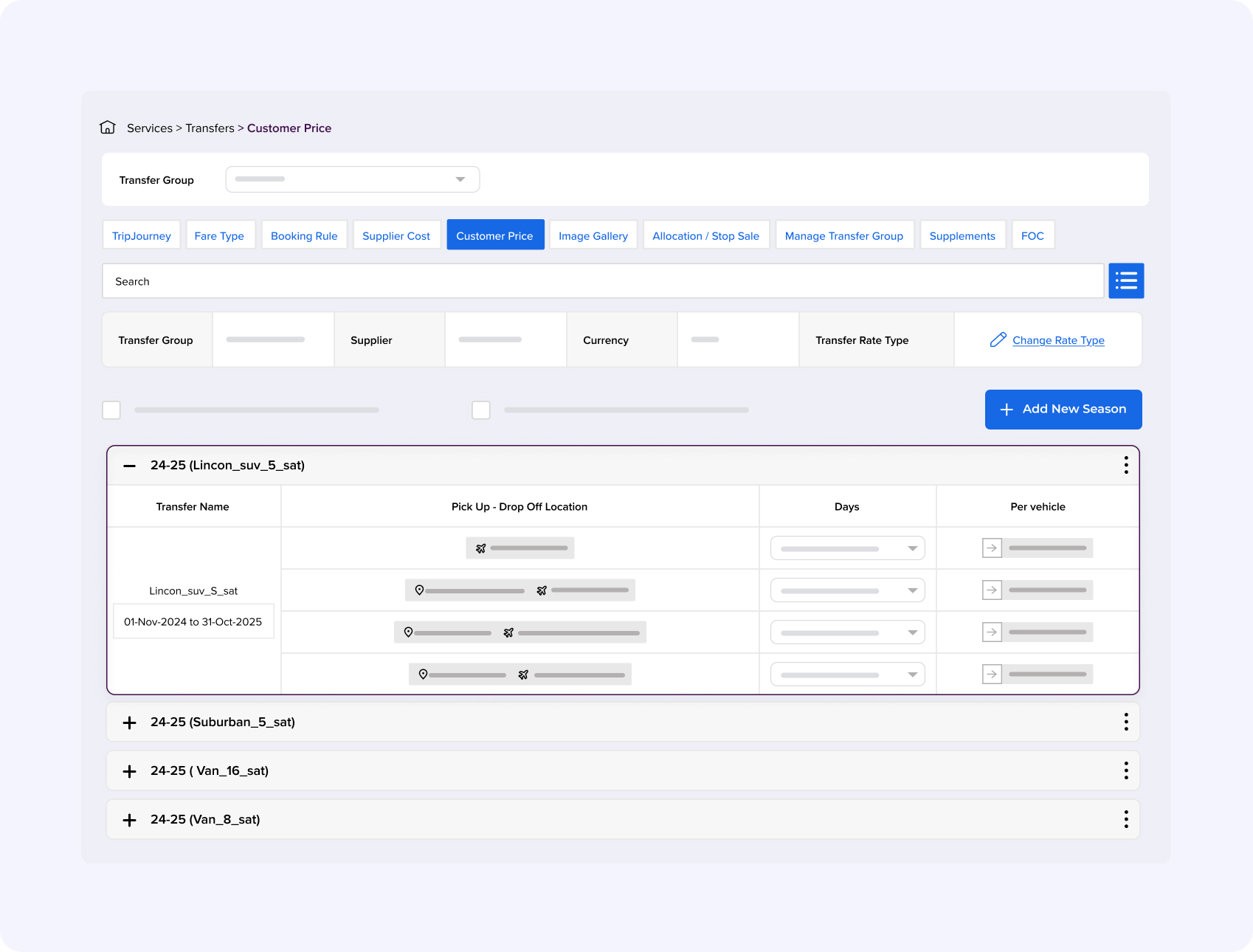Expand the 24-25 (Van_8_sat) season
This screenshot has width=1253, height=952.
tap(130, 820)
